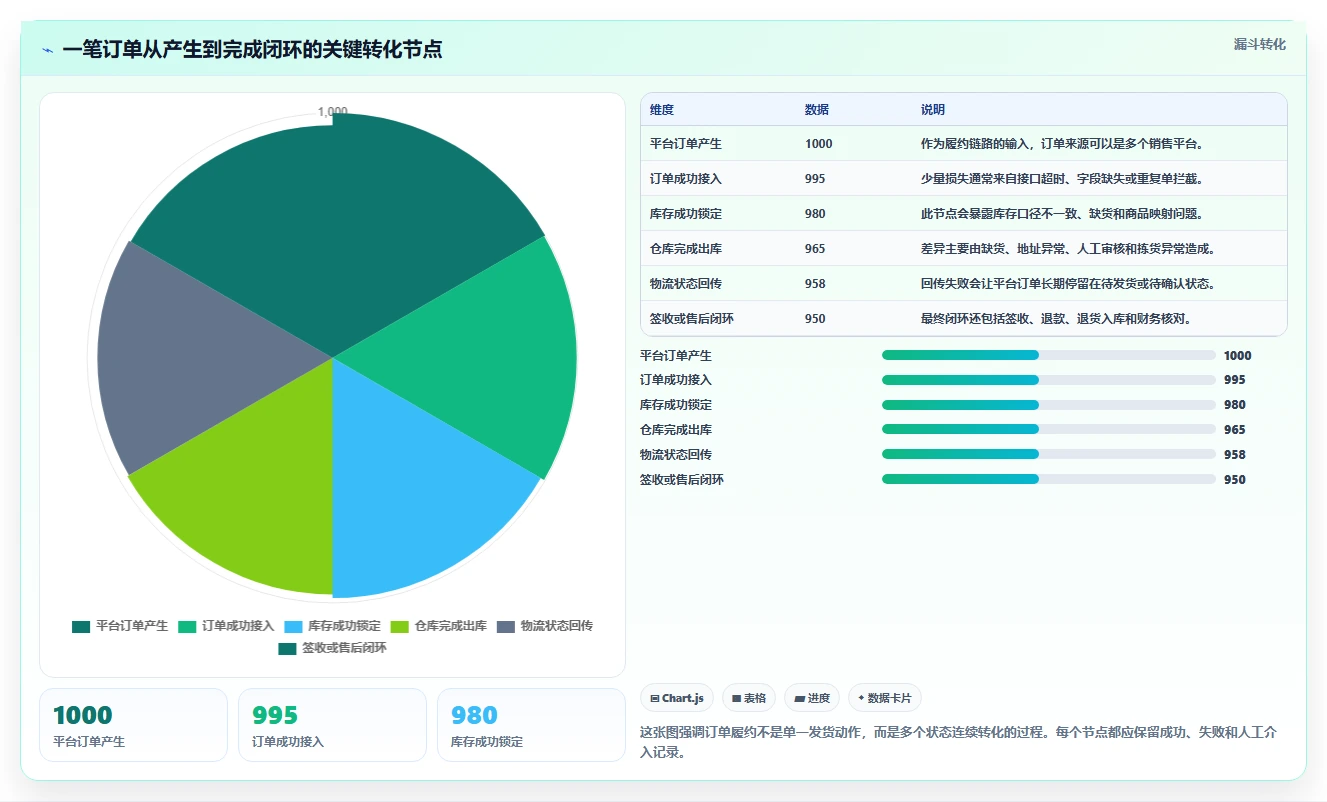Click the description starting 回传失败会让平台订单
This screenshot has width=1327, height=802.
click(x=1068, y=284)
